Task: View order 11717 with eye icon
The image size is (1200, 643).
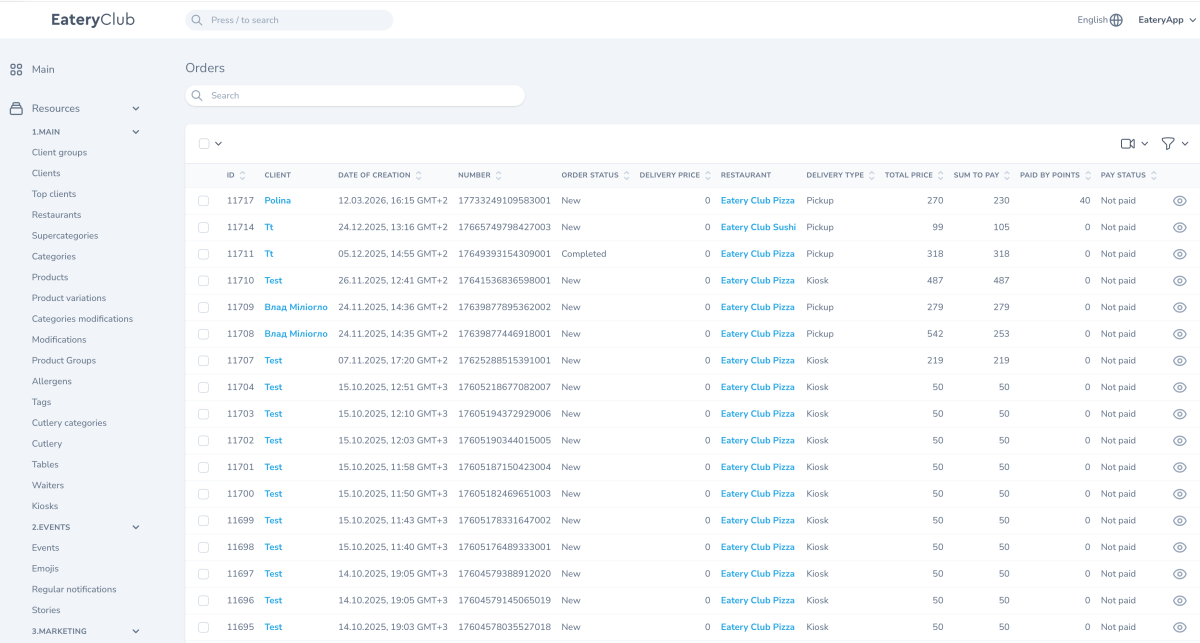Action: 1179,201
